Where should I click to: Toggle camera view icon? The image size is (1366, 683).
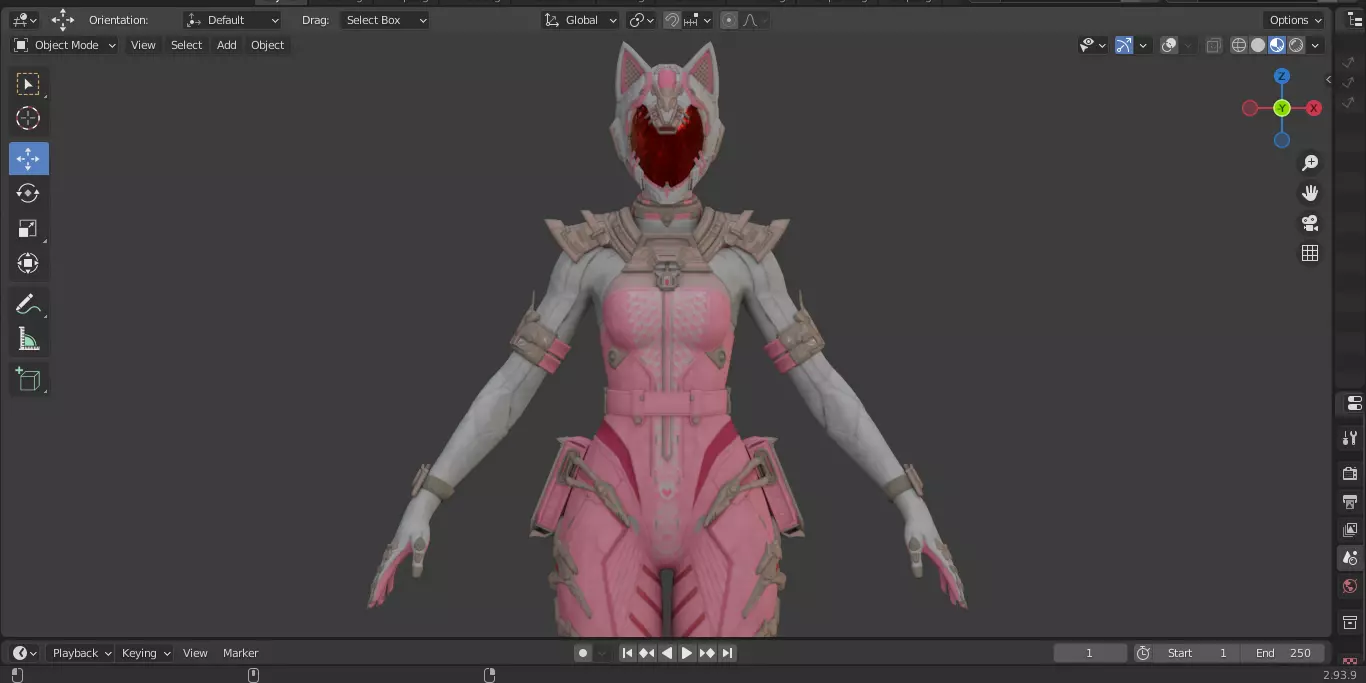1310,223
